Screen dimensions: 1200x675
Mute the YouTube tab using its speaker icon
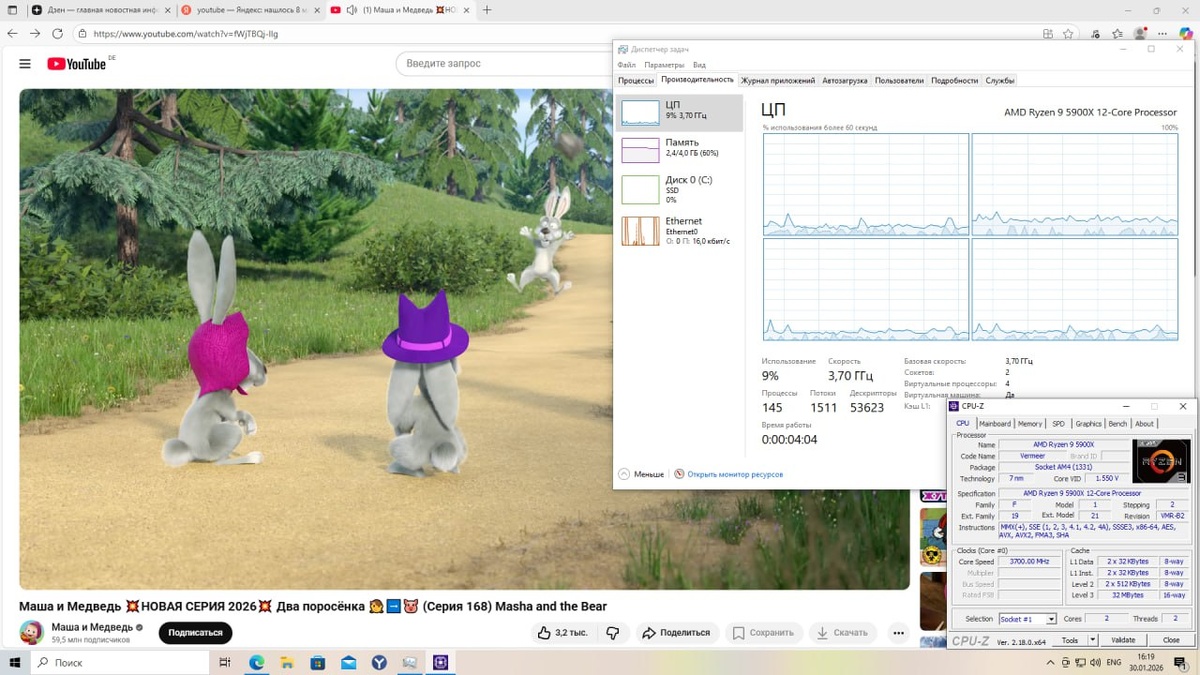pyautogui.click(x=351, y=10)
